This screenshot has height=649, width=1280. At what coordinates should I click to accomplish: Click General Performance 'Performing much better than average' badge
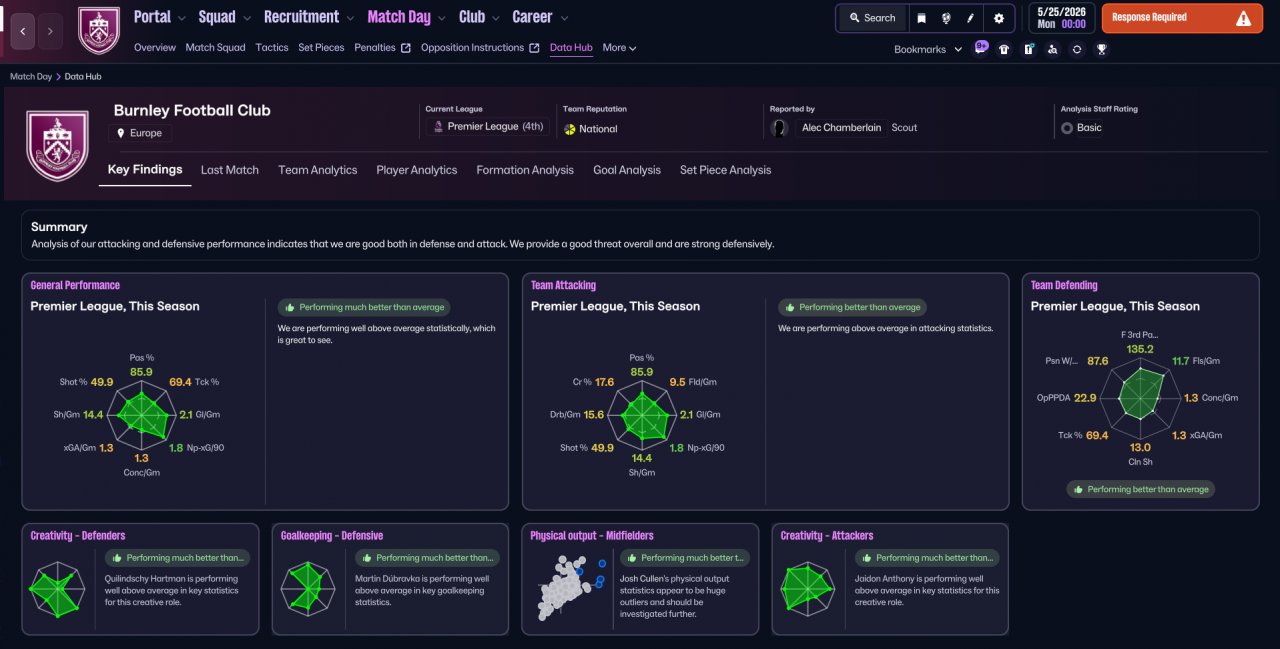tap(364, 308)
